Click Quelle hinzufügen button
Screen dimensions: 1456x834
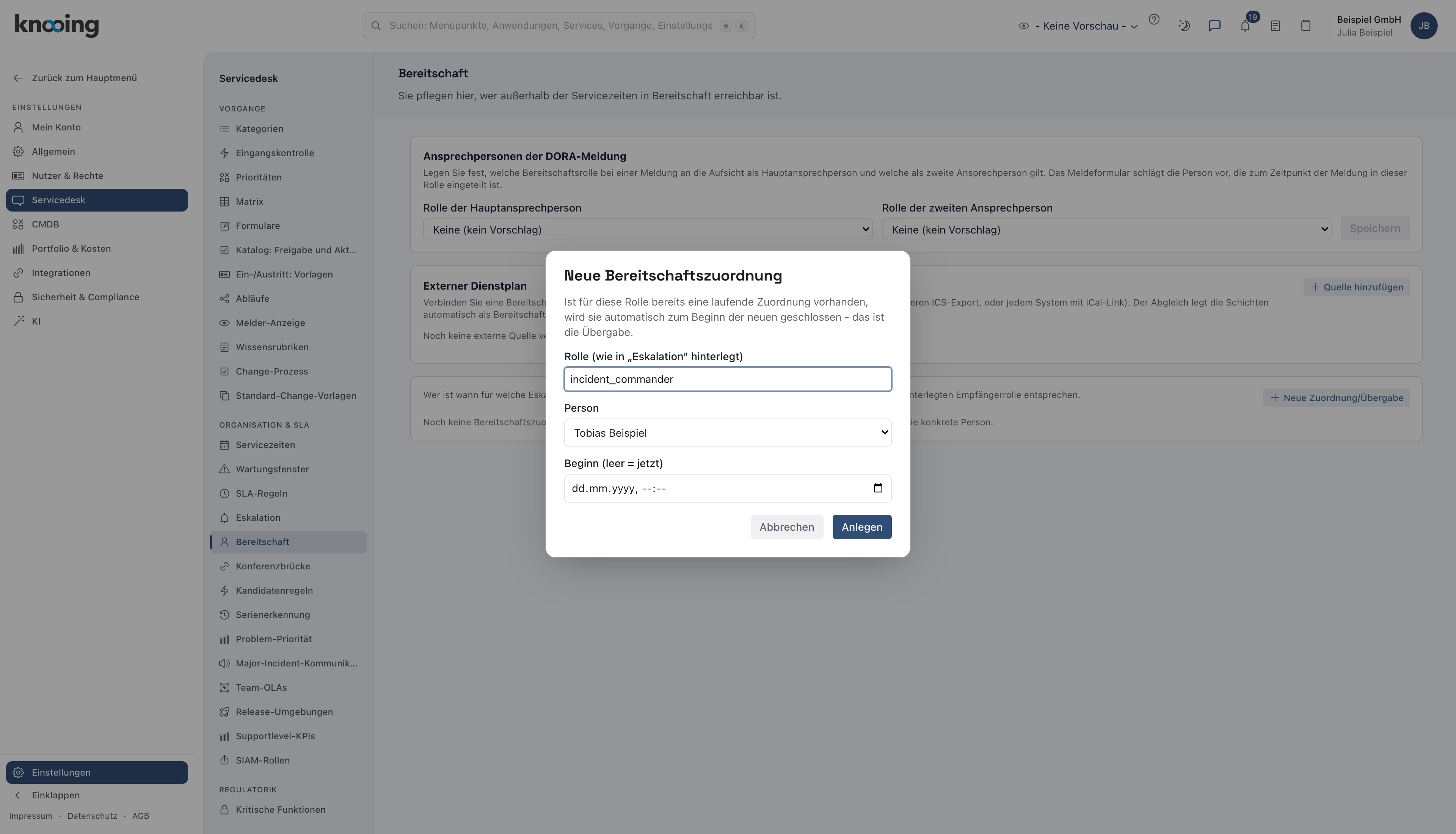pyautogui.click(x=1356, y=287)
